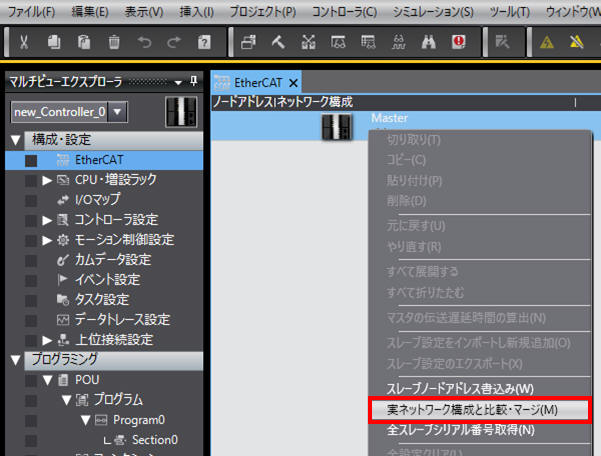601x456 pixels.
Task: Open the シミュレーション(S) menu
Action: point(433,12)
